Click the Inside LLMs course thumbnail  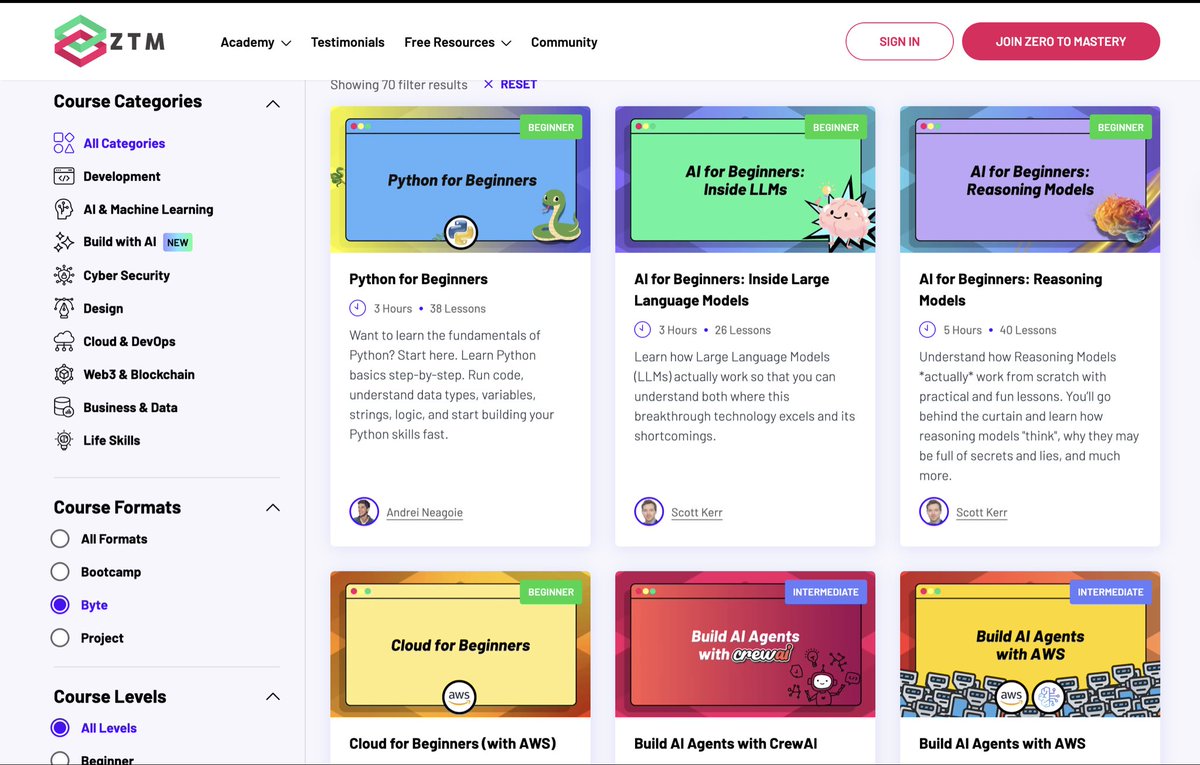[x=745, y=180]
